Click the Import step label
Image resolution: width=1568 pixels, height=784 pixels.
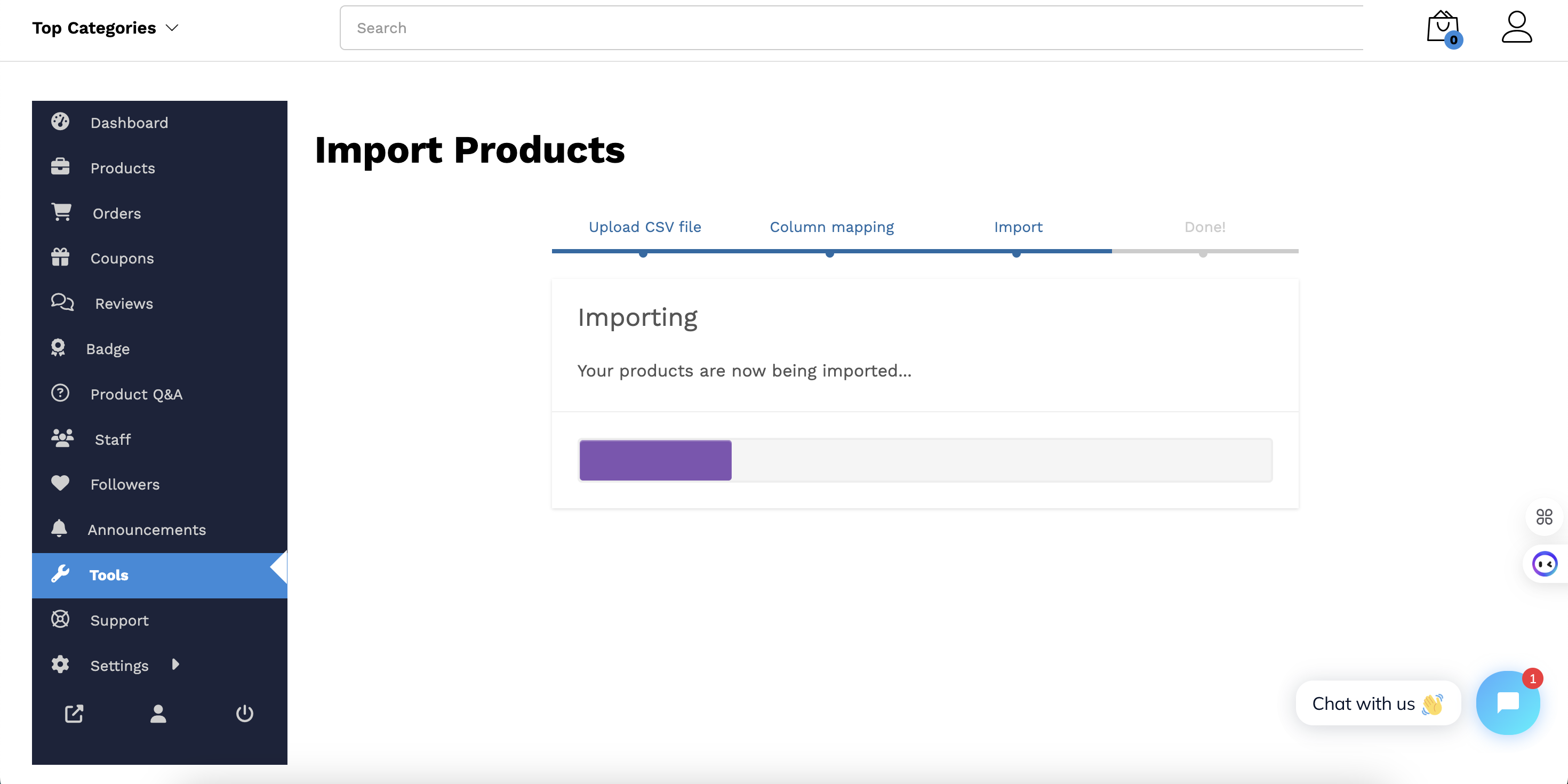pos(1018,227)
